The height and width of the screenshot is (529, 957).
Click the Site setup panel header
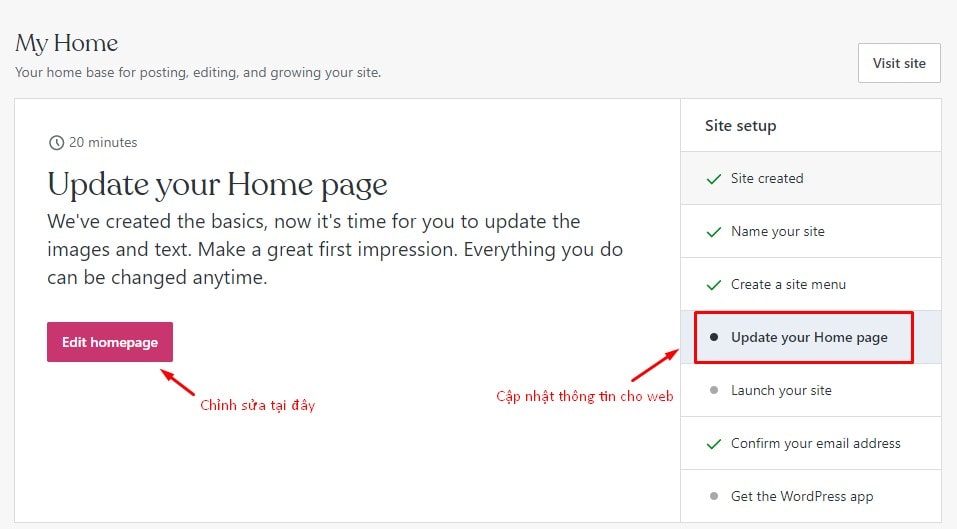point(740,126)
